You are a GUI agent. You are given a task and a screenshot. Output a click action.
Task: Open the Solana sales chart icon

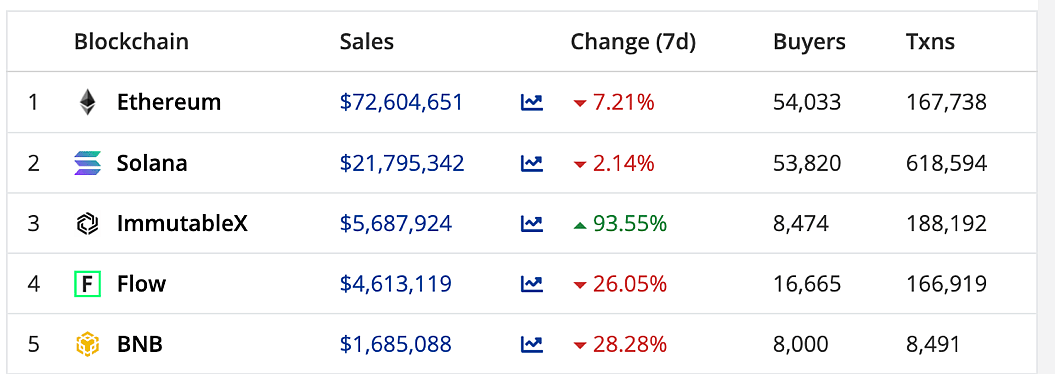pyautogui.click(x=532, y=163)
